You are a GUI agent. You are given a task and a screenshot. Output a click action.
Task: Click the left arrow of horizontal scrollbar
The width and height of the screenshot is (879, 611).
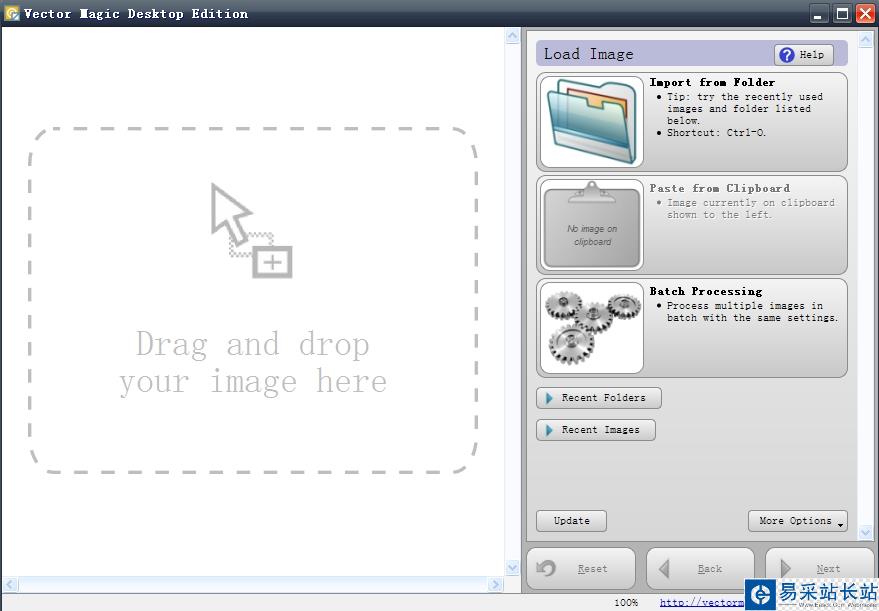pyautogui.click(x=10, y=585)
